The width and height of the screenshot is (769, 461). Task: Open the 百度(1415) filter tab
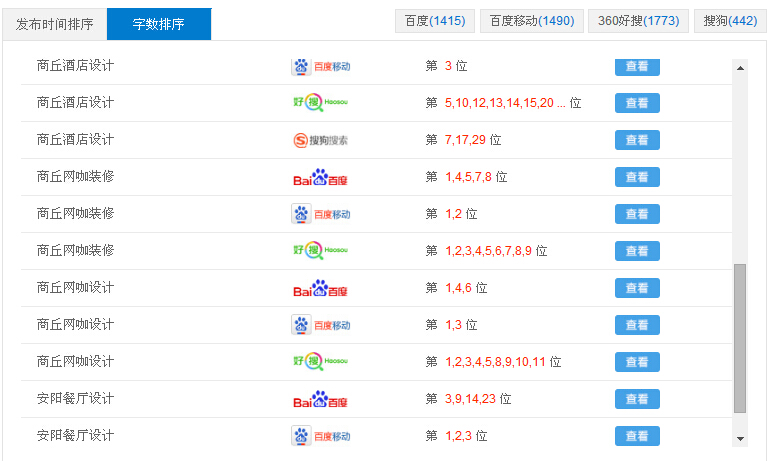[435, 21]
